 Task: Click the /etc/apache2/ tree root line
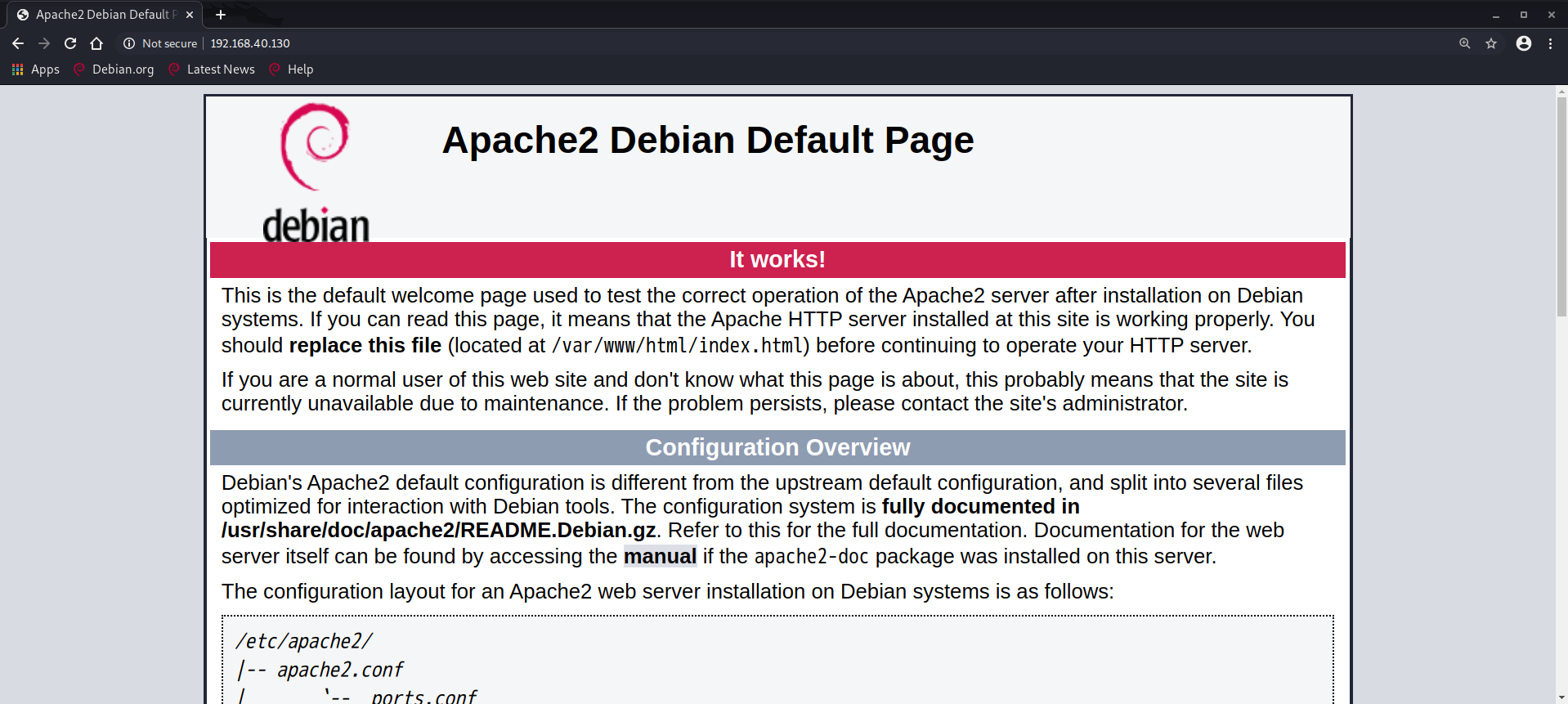point(304,642)
